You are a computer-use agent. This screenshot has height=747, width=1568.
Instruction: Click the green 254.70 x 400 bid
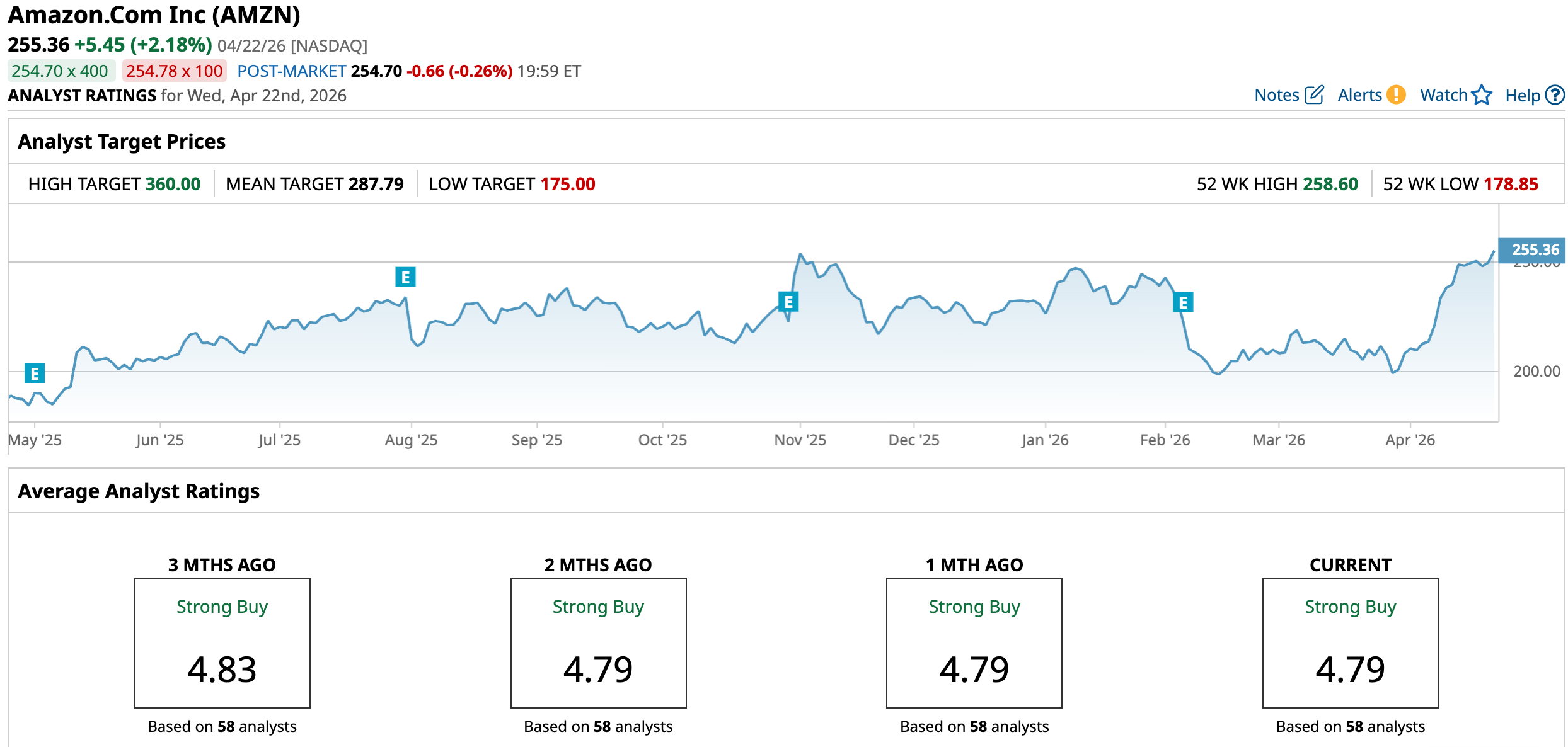tap(61, 71)
